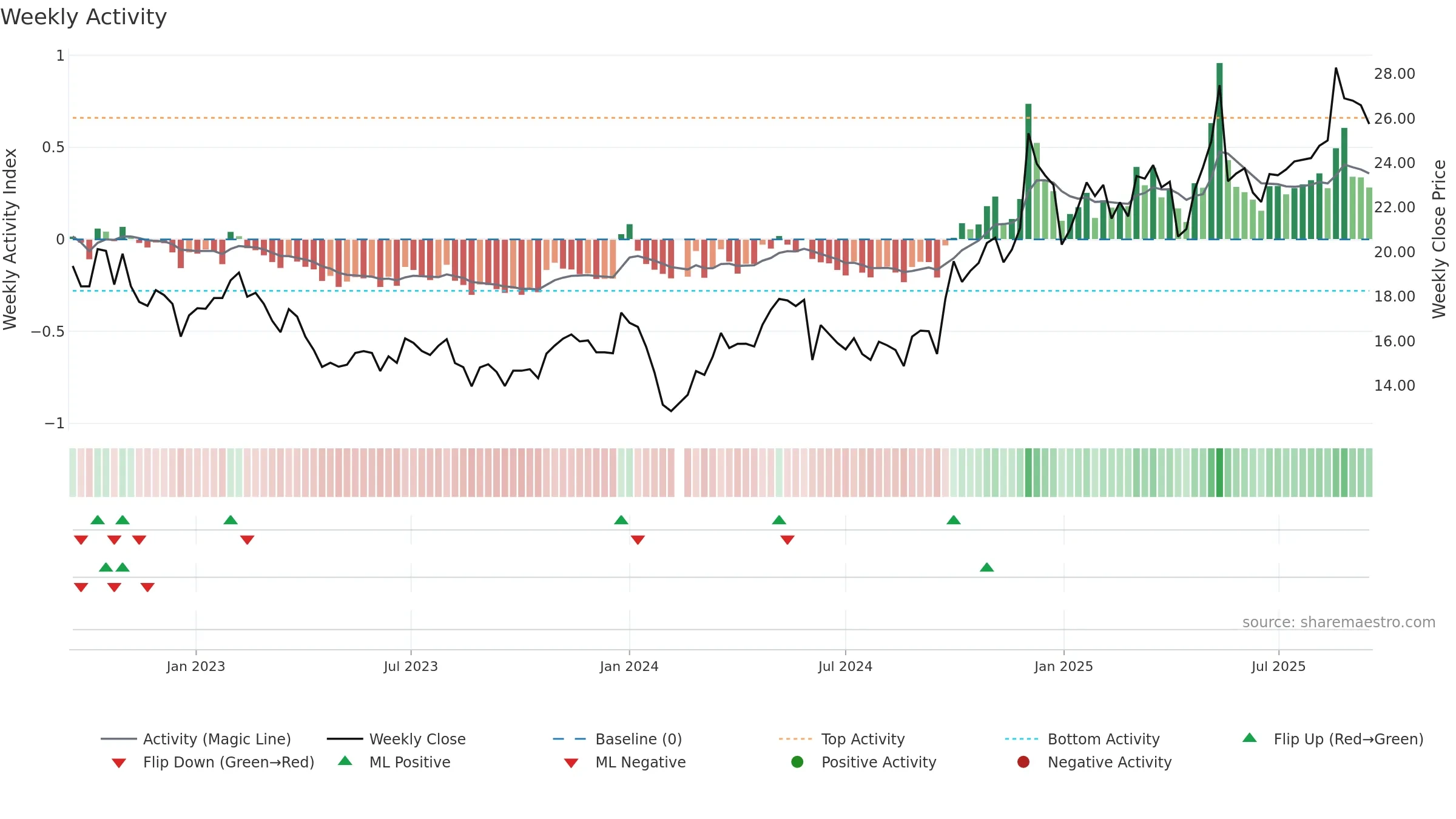Toggle Bottom Activity legend entry
This screenshot has height=819, width=1456.
[1082, 739]
